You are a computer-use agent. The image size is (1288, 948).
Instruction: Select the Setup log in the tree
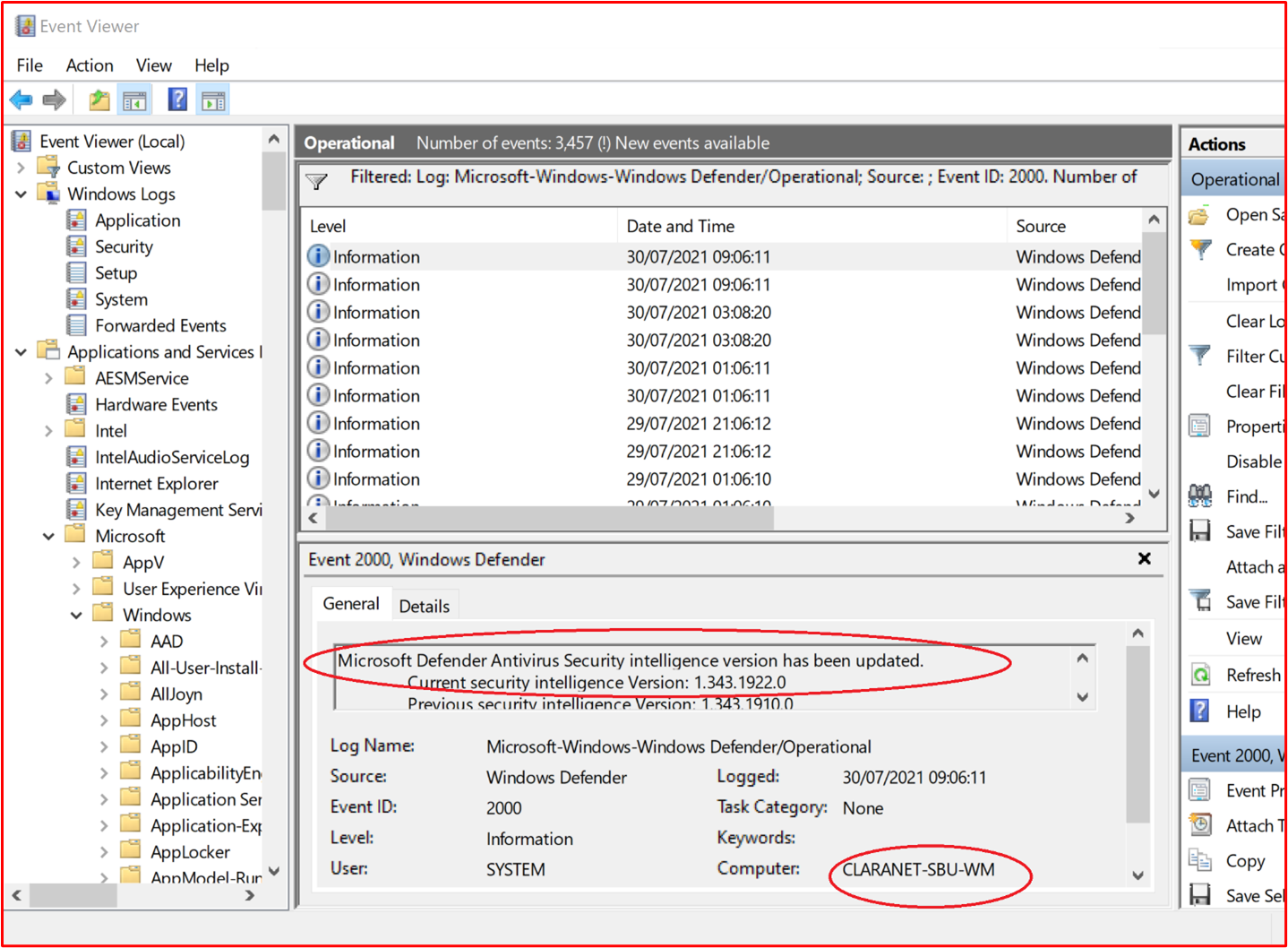click(x=116, y=272)
